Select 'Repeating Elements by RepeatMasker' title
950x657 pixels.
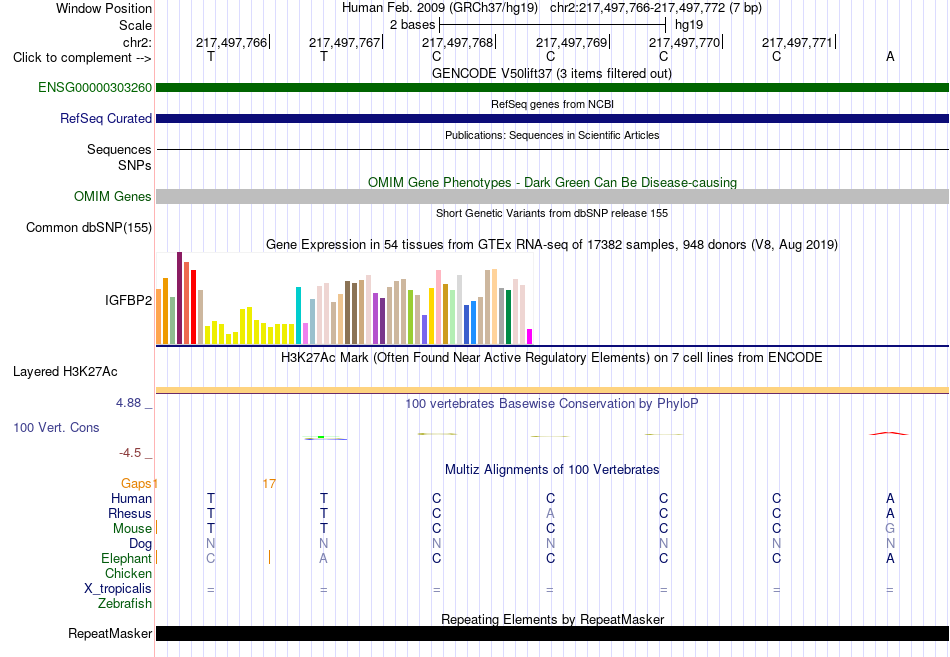(552, 619)
